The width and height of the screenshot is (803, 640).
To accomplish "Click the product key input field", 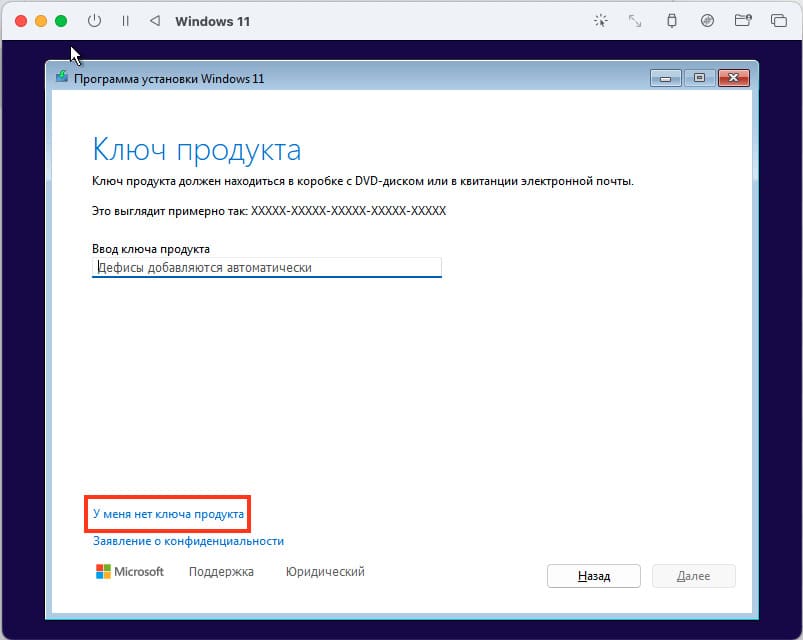I will tap(266, 268).
